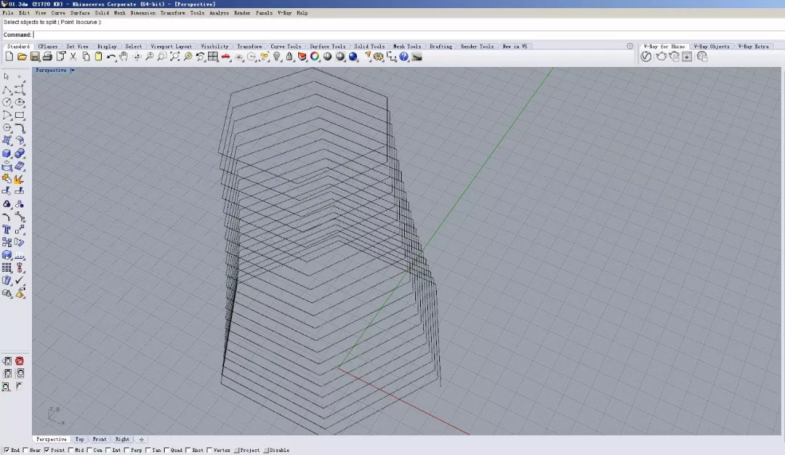785x455 pixels.
Task: Add a new viewport tab
Action: 141,439
